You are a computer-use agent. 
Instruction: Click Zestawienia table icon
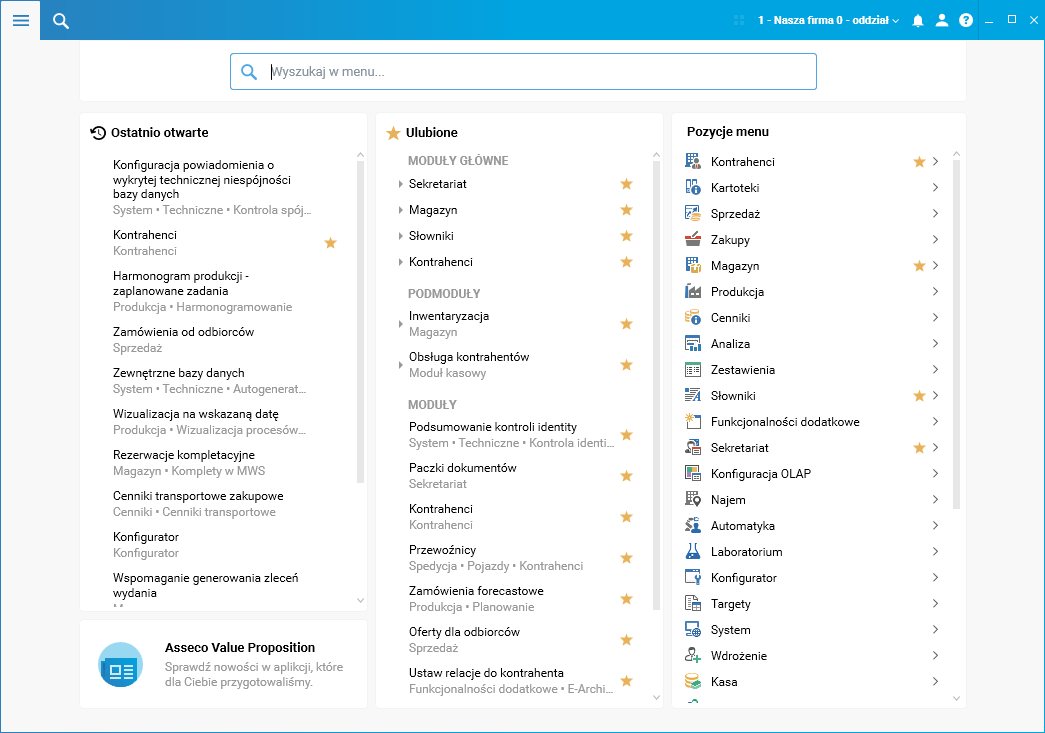[693, 369]
